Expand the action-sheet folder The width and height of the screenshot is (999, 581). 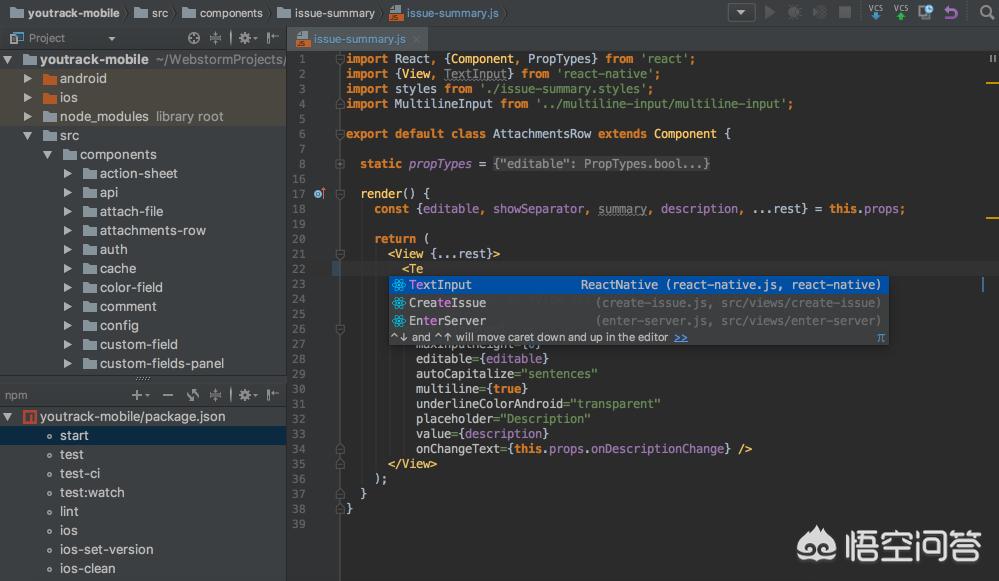click(68, 173)
